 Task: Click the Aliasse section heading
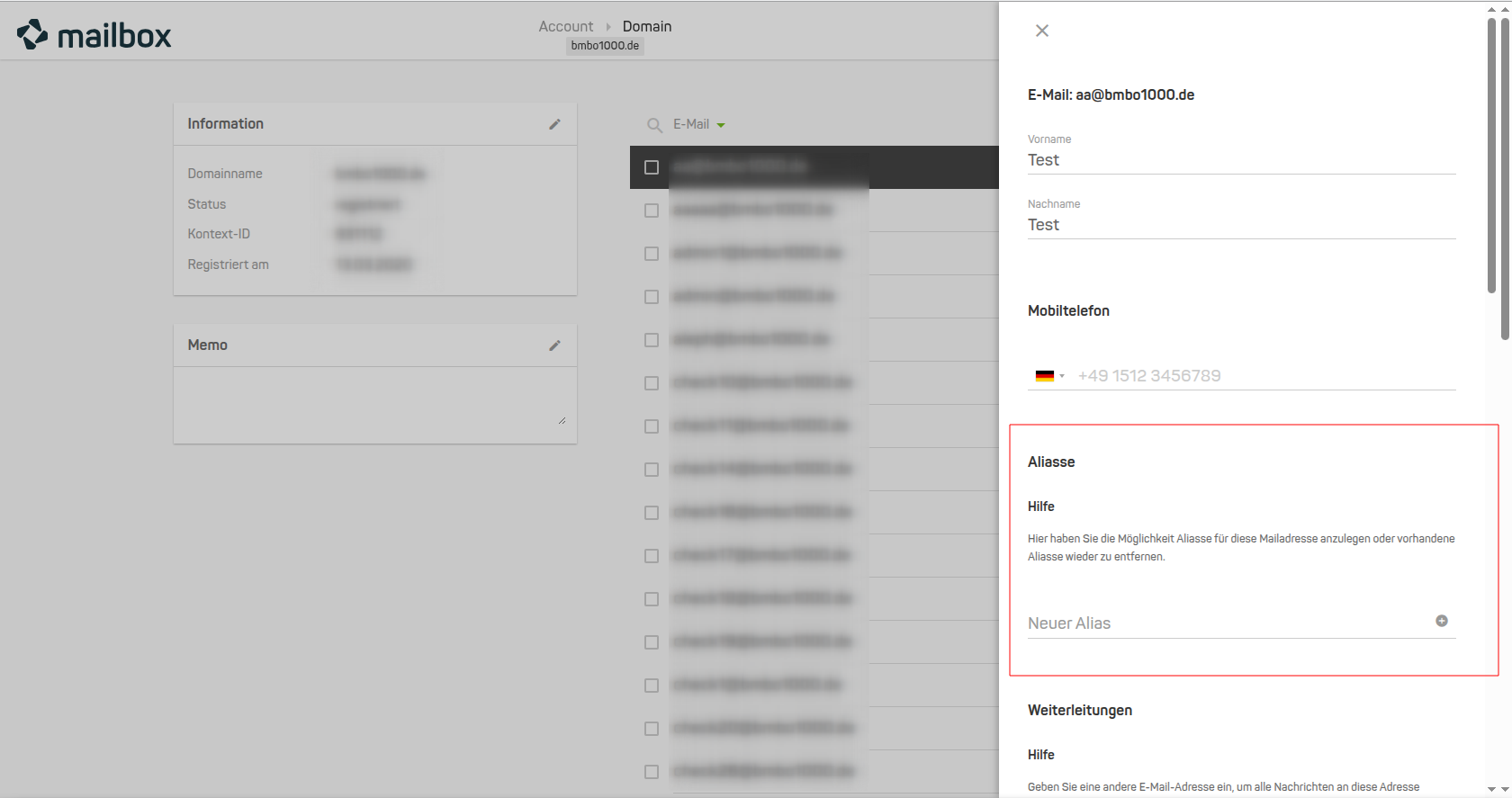pos(1051,462)
